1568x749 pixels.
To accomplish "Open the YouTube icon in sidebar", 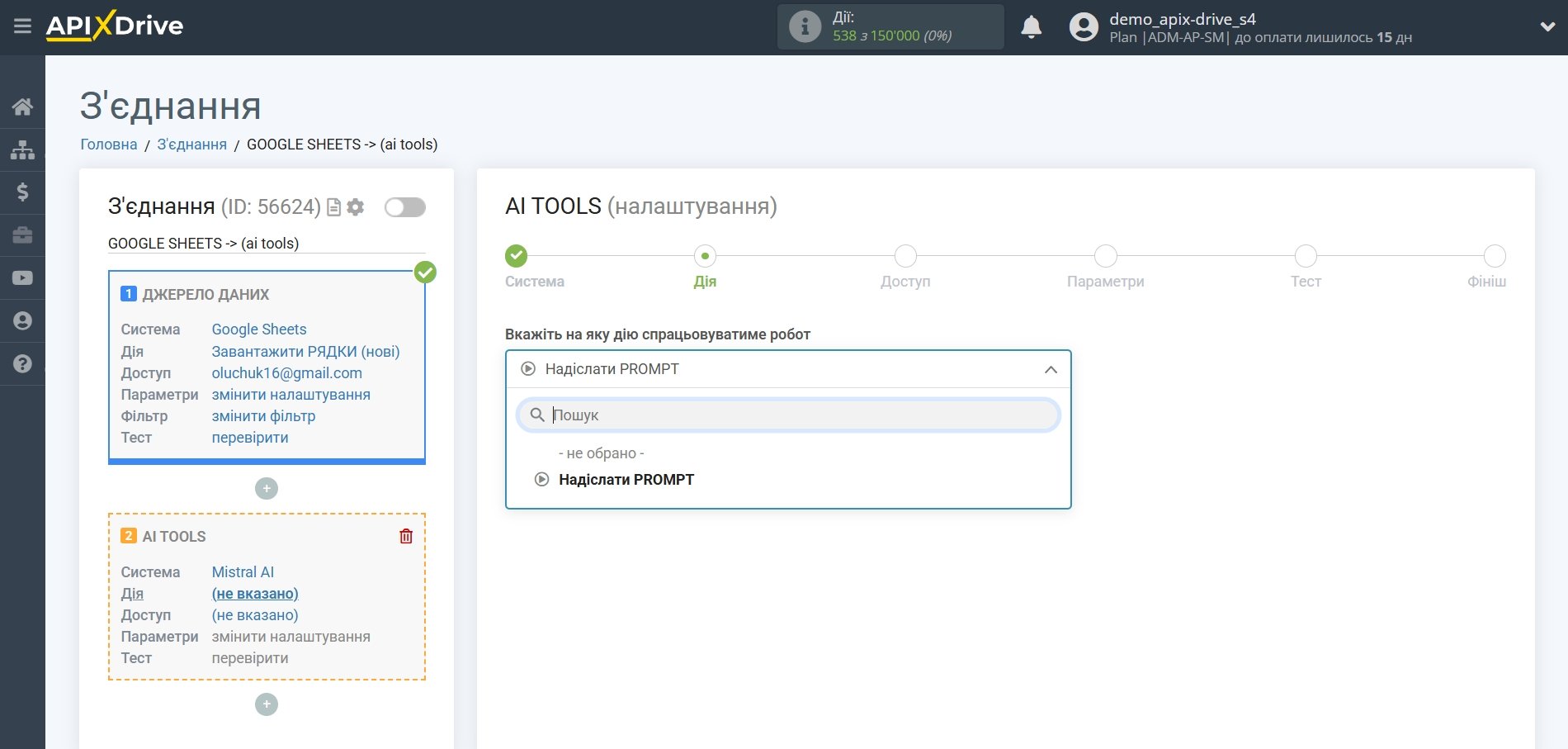I will [22, 277].
